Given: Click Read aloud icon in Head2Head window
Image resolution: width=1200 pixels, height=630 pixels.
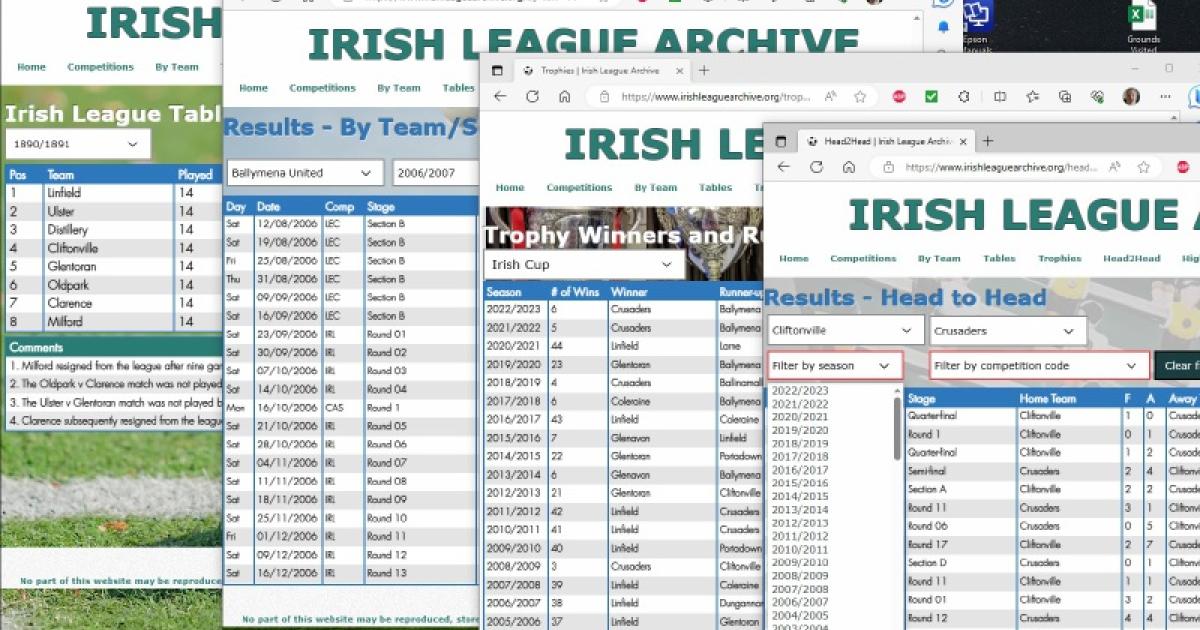Looking at the screenshot, I should 1115,168.
